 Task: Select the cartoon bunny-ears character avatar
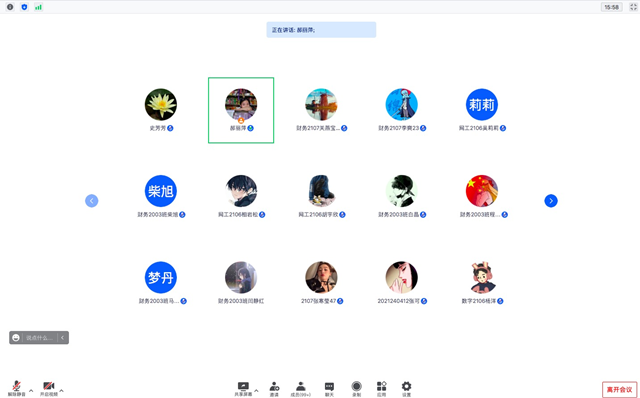coord(482,278)
